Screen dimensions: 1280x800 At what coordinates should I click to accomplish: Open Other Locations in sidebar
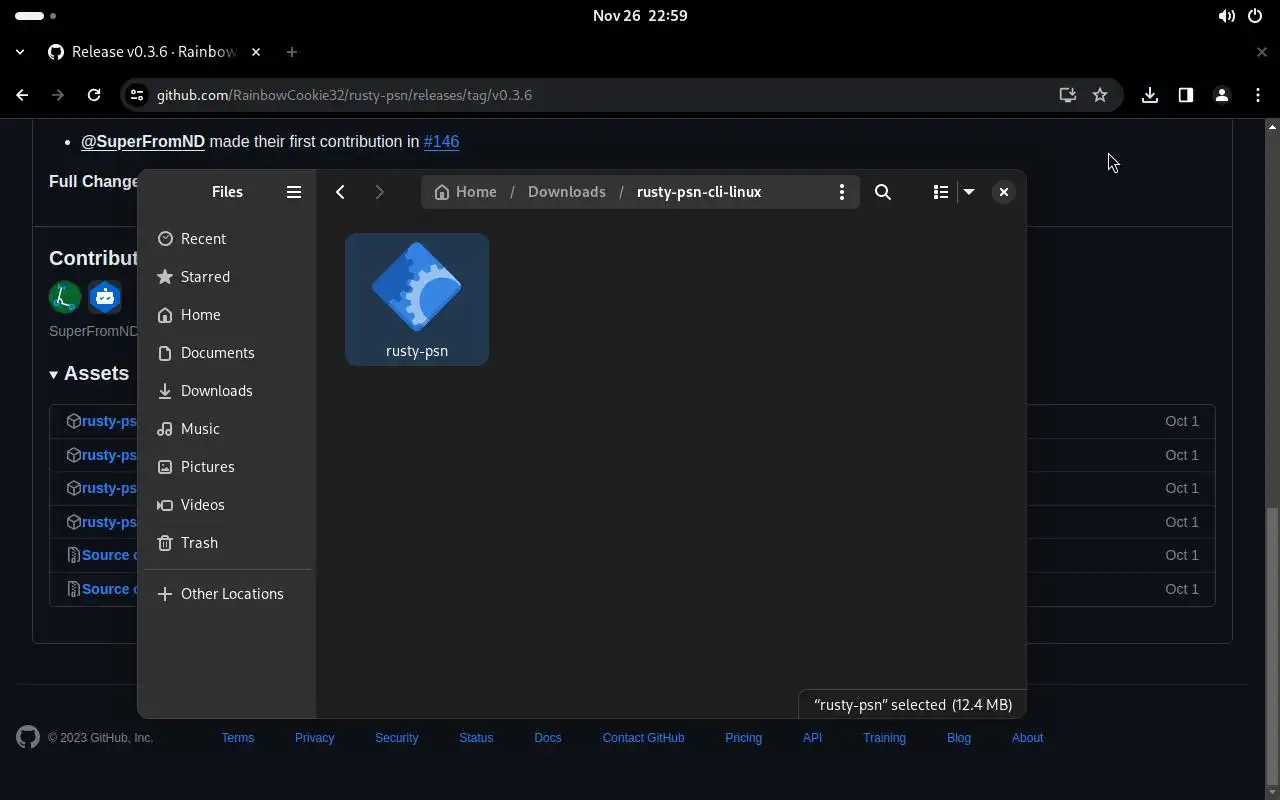(x=228, y=594)
